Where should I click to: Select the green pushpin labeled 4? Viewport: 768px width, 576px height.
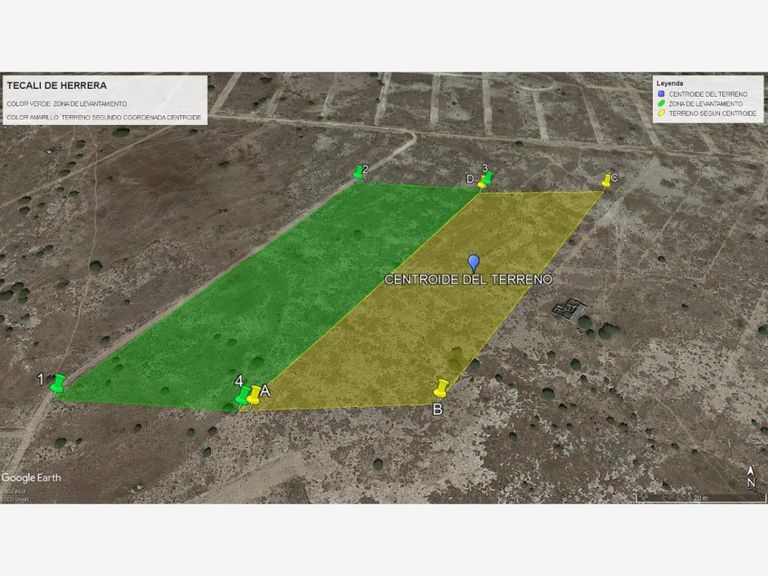(x=242, y=395)
